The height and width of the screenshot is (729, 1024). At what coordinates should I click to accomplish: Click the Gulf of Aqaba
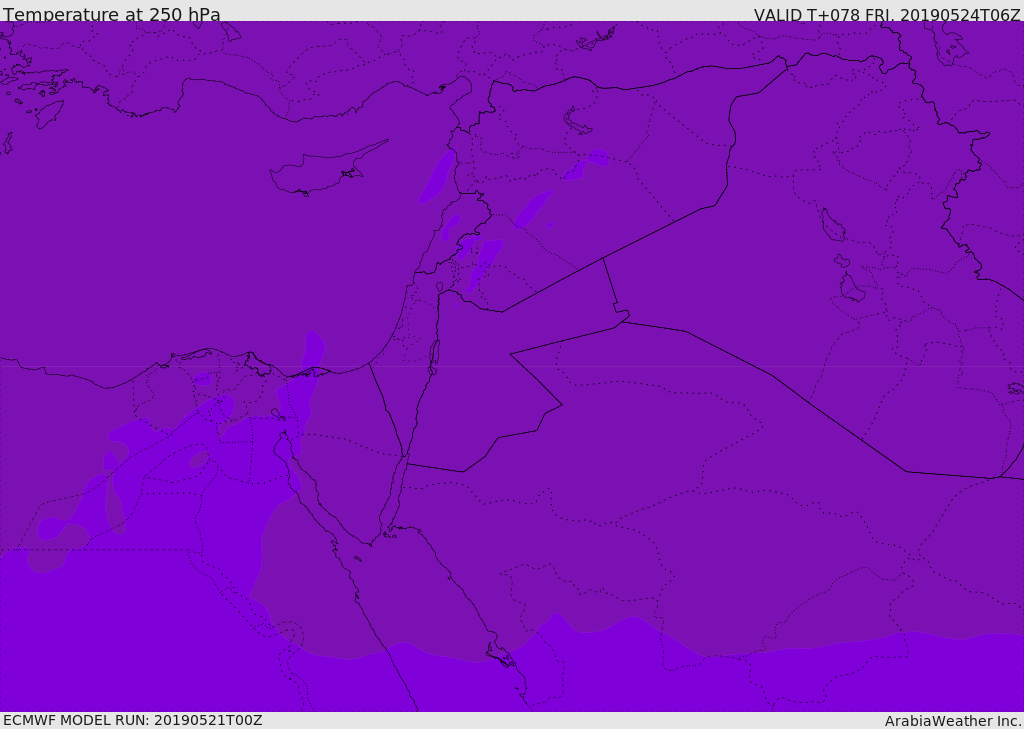pyautogui.click(x=391, y=500)
